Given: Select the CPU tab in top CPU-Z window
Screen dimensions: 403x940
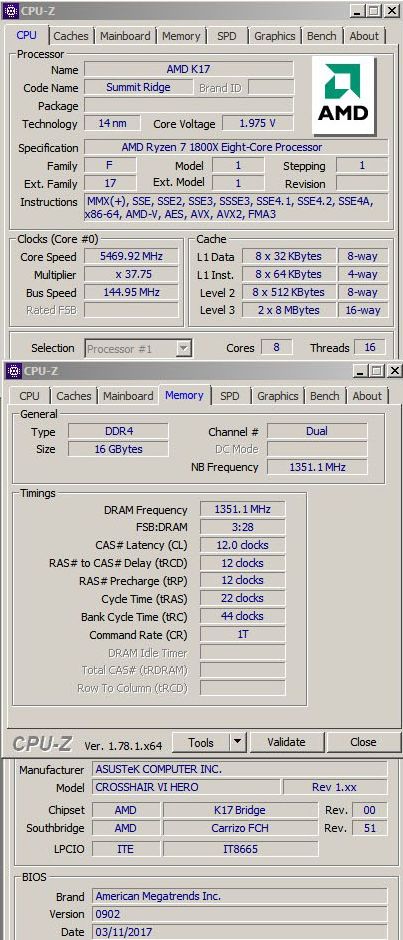Looking at the screenshot, I should coord(26,35).
